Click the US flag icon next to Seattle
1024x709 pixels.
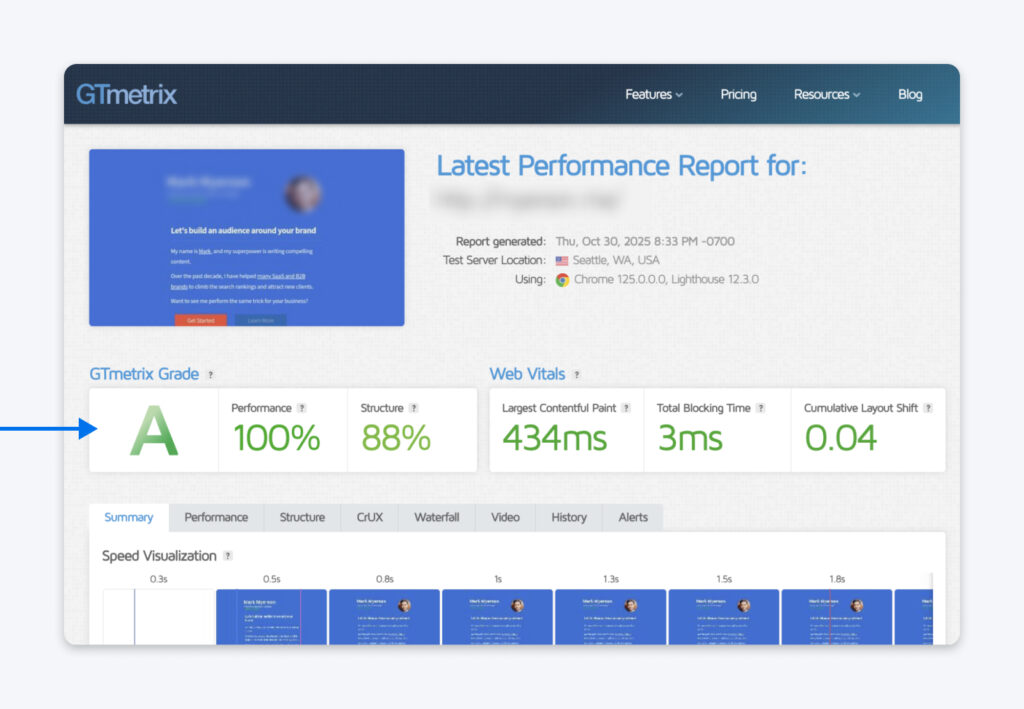[x=560, y=262]
